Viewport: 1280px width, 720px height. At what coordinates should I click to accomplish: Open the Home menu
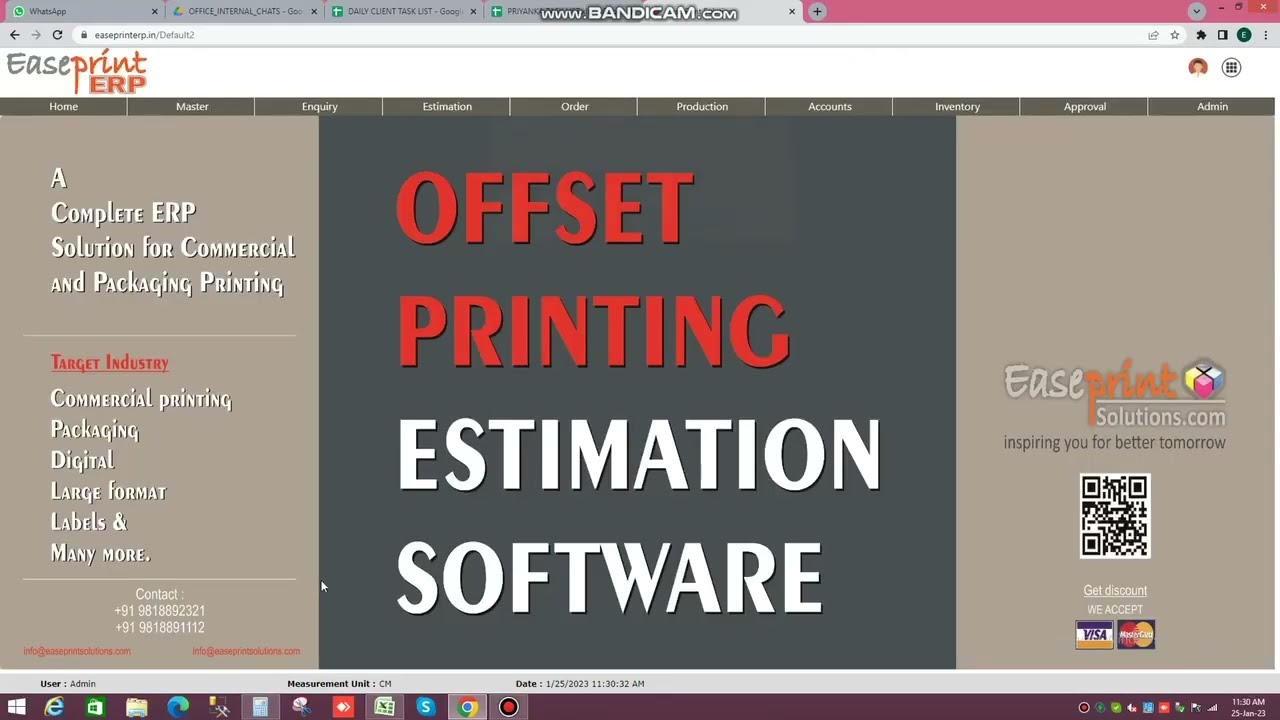point(64,106)
